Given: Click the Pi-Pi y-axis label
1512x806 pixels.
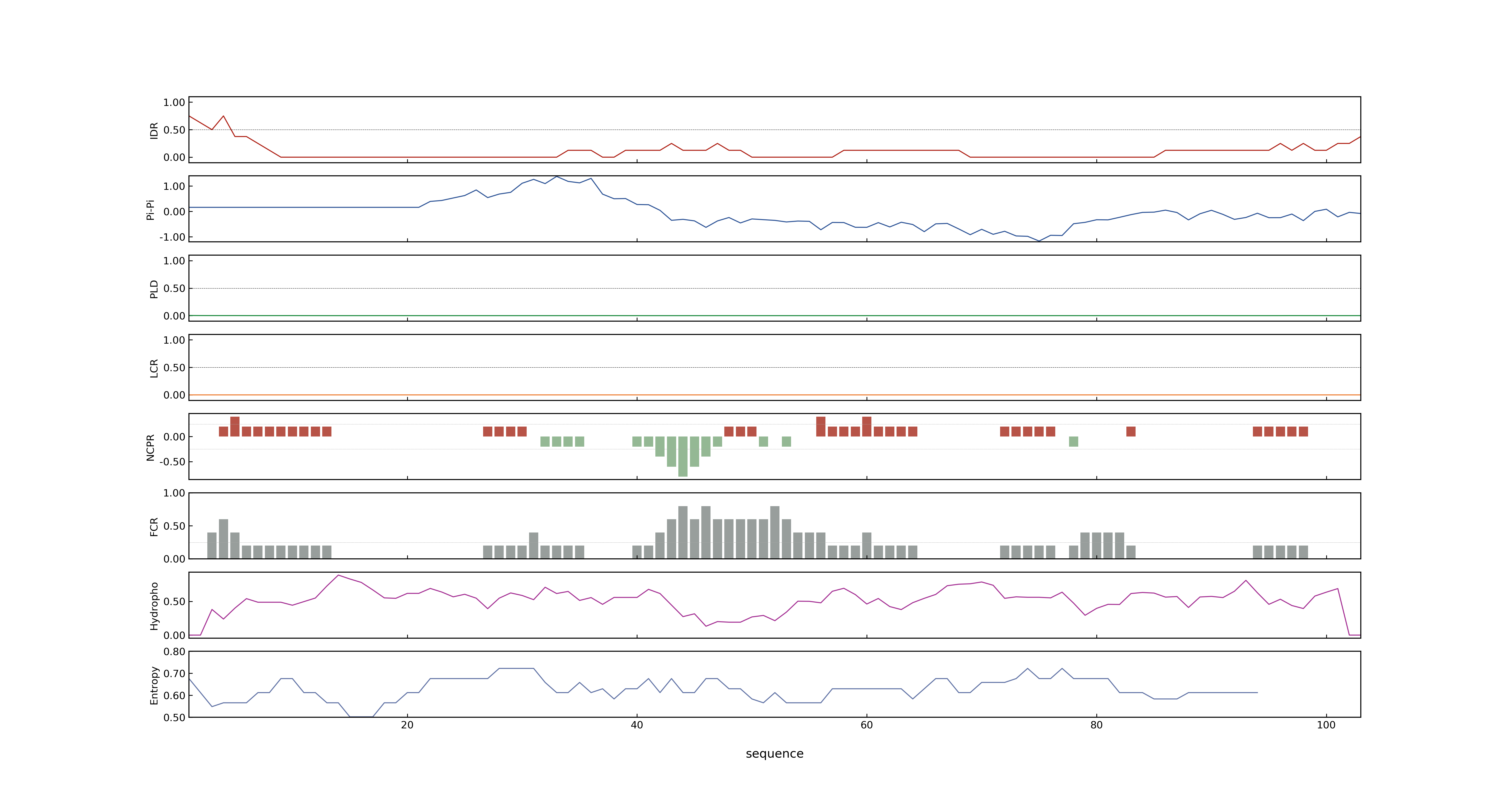Looking at the screenshot, I should click(150, 209).
